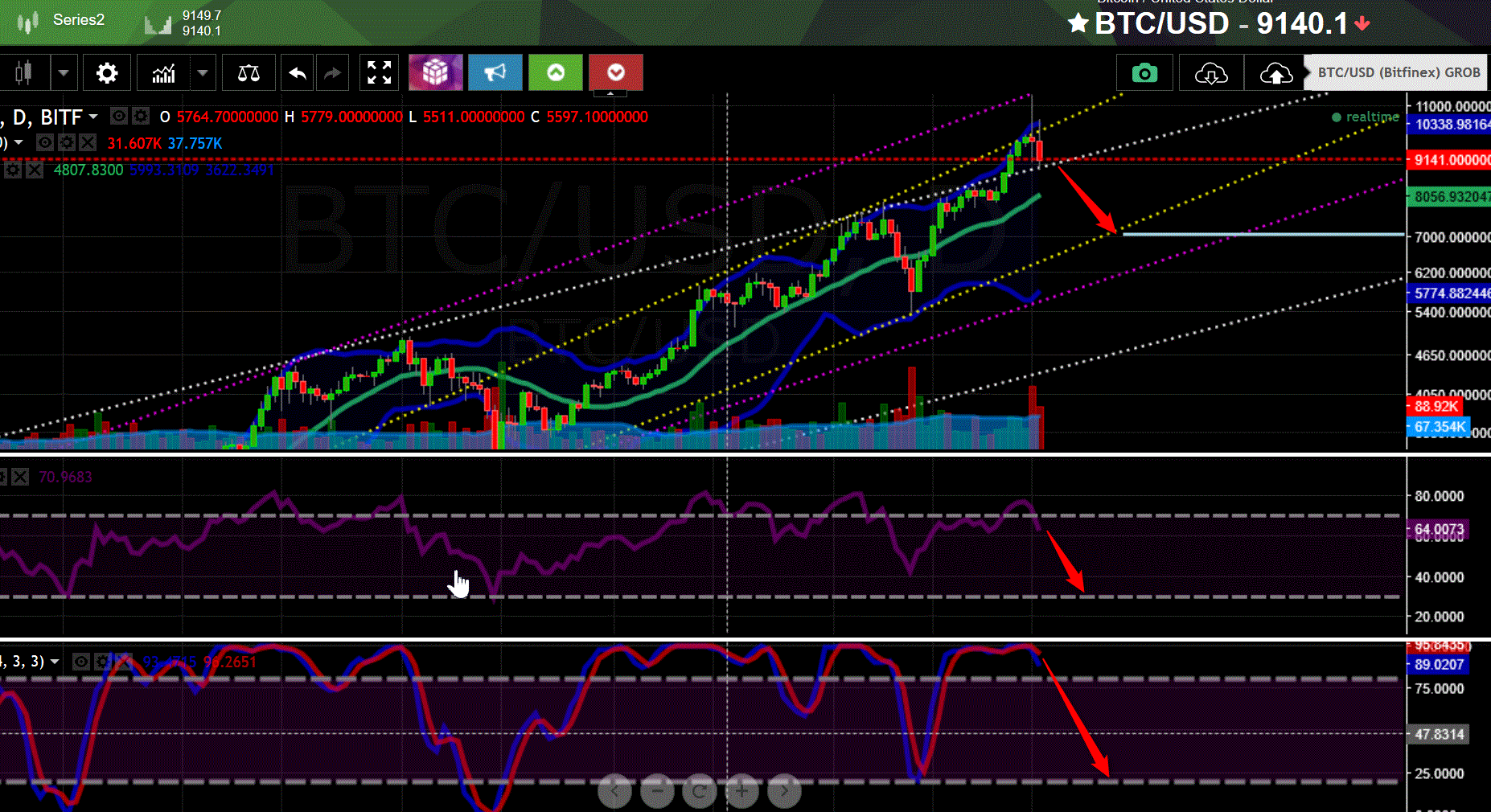Open stochastic indicator settings gear
The image size is (1491, 812).
(102, 662)
